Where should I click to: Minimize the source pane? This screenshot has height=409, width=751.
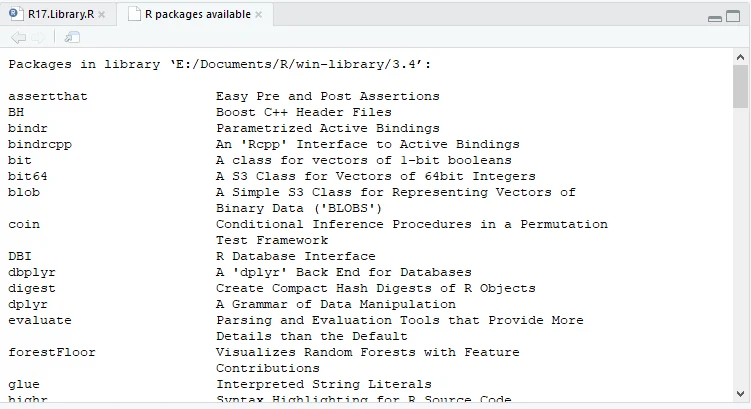coord(716,17)
